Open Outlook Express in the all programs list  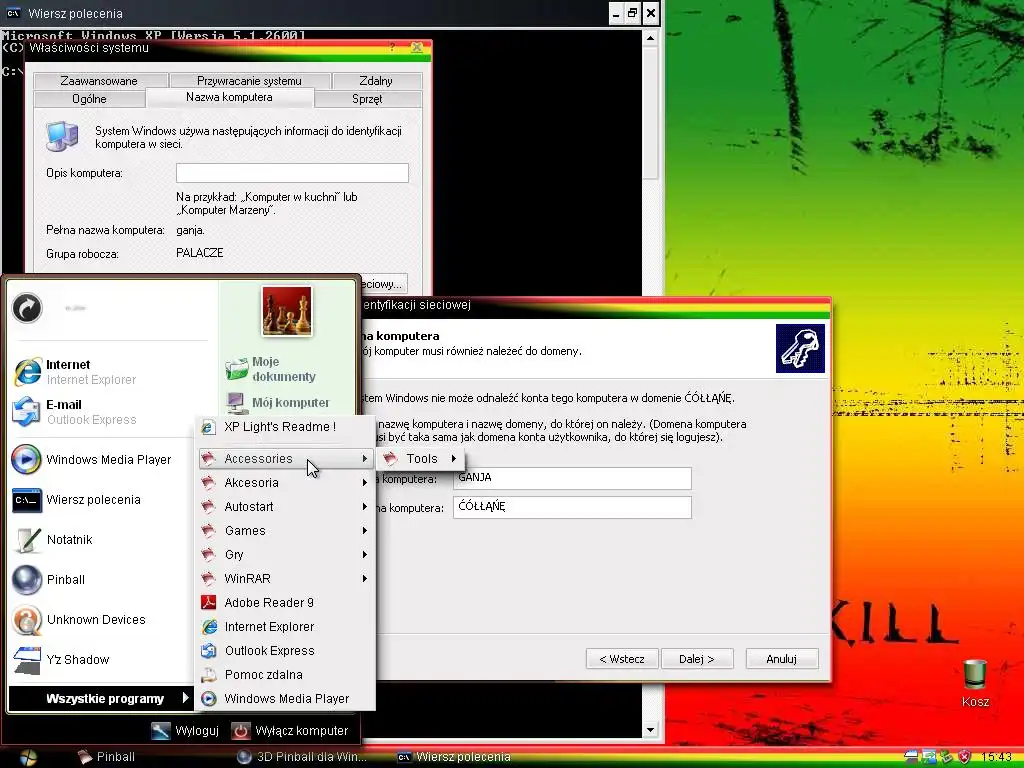(285, 651)
